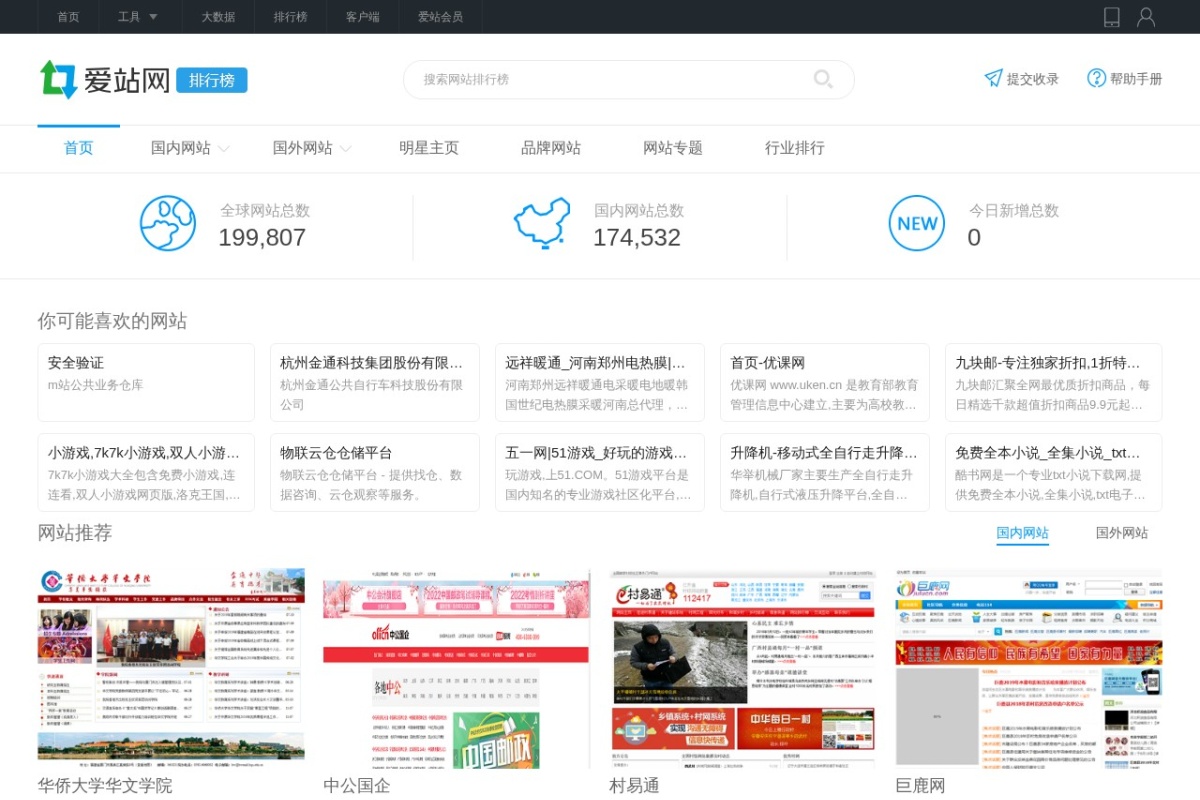Click the 174,532 domestic site count

pyautogui.click(x=637, y=238)
